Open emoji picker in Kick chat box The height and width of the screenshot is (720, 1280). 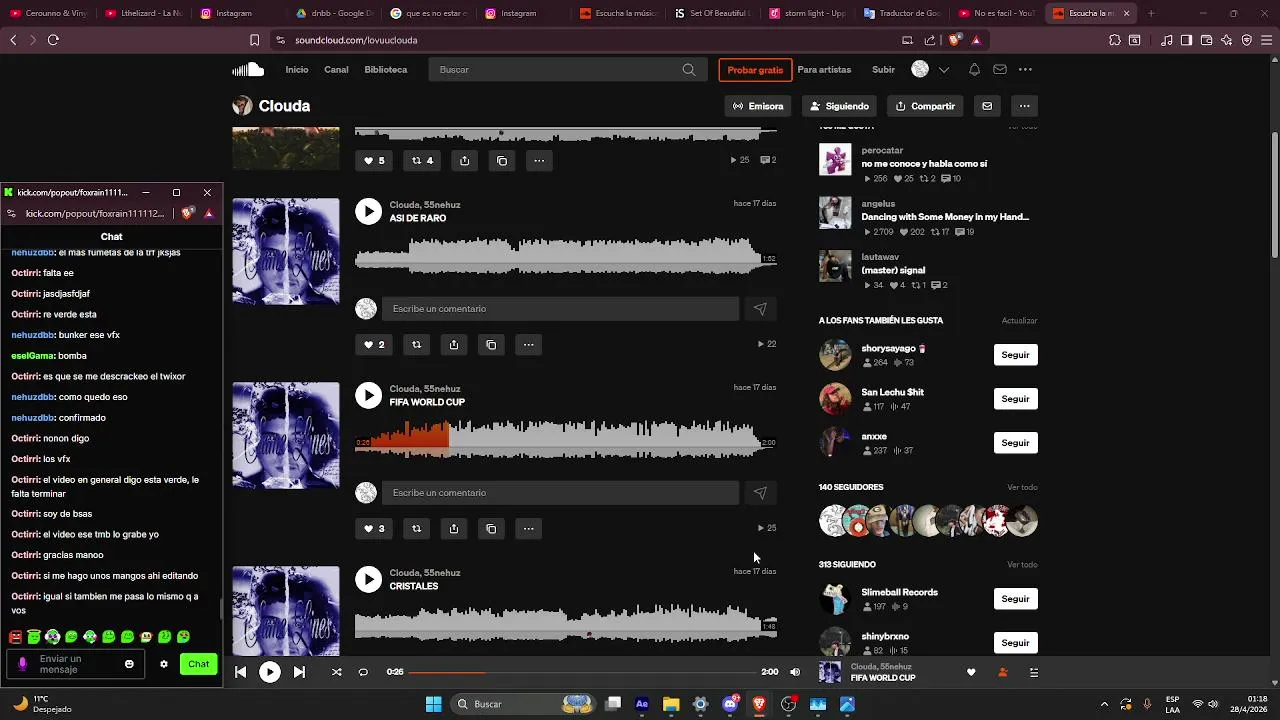[129, 664]
